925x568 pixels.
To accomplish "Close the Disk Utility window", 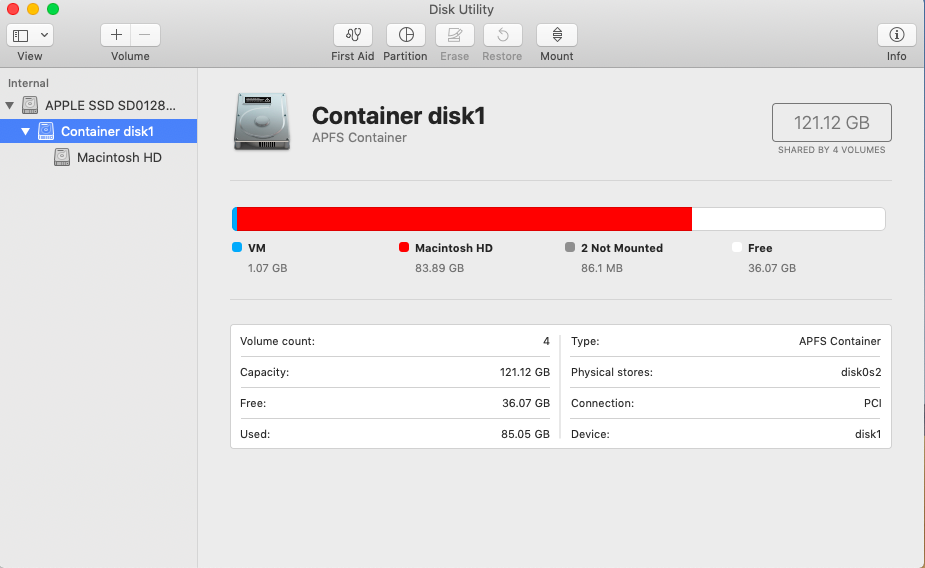I will (x=13, y=9).
